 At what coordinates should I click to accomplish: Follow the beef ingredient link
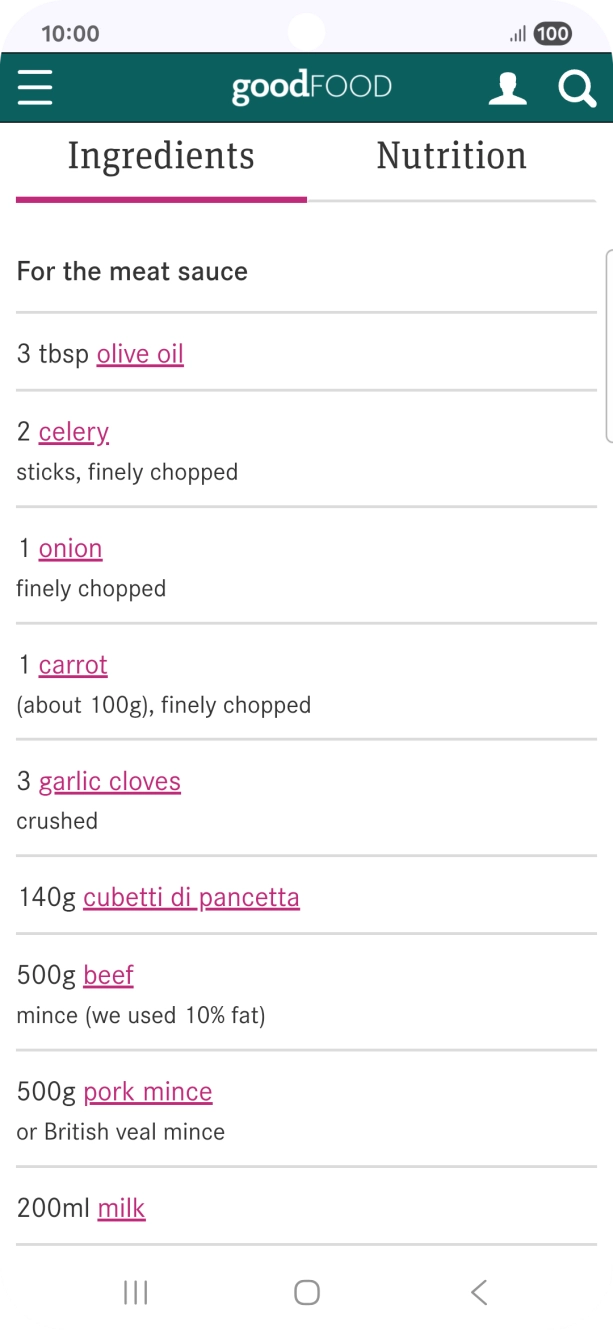click(x=108, y=975)
